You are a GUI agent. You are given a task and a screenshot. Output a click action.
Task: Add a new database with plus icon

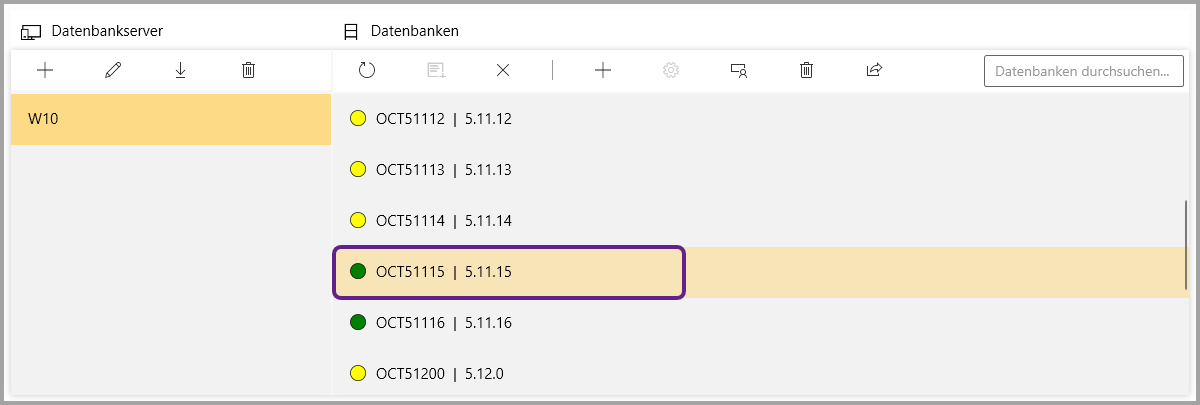[x=603, y=70]
